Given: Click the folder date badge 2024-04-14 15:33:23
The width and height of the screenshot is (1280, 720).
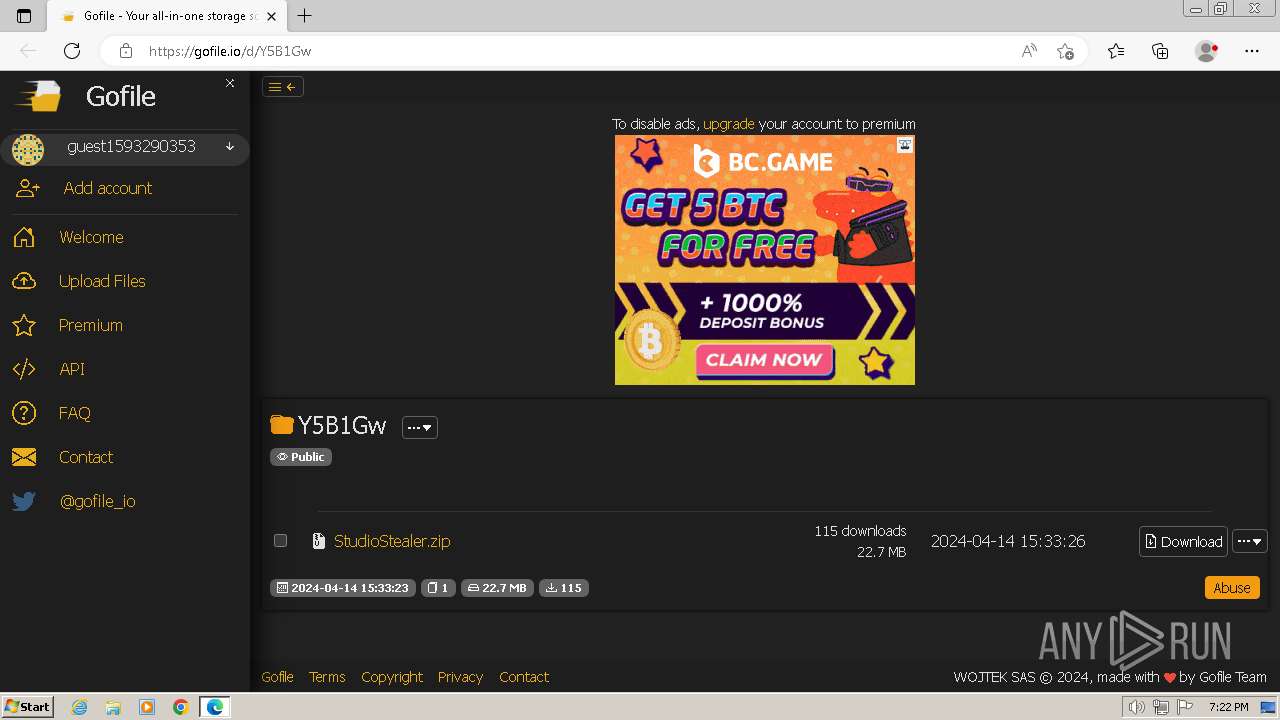Looking at the screenshot, I should (343, 588).
